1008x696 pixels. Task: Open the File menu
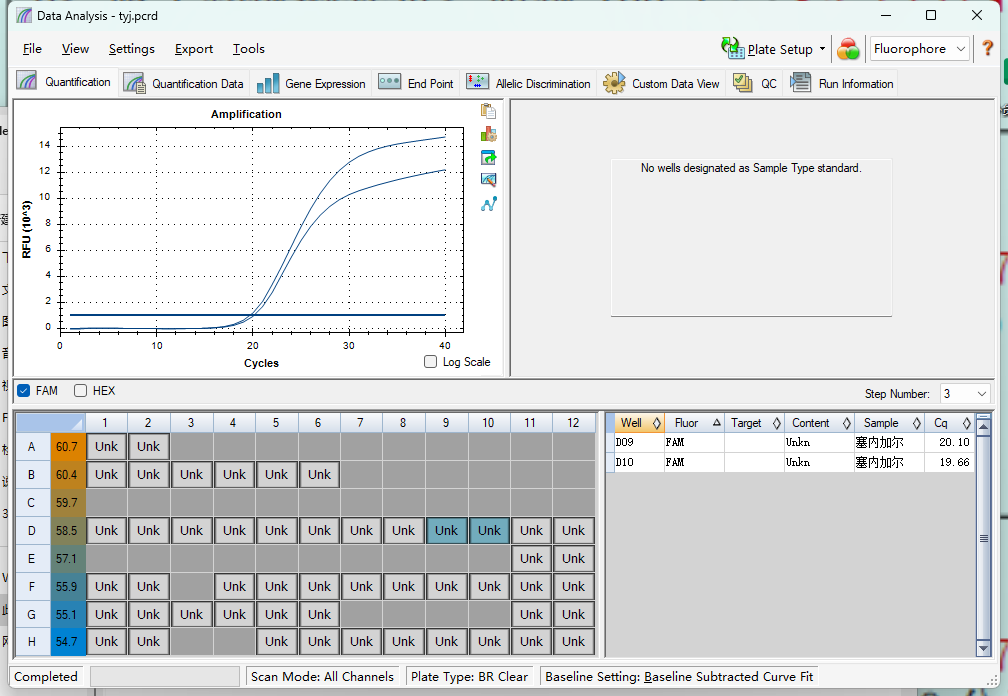(x=32, y=49)
